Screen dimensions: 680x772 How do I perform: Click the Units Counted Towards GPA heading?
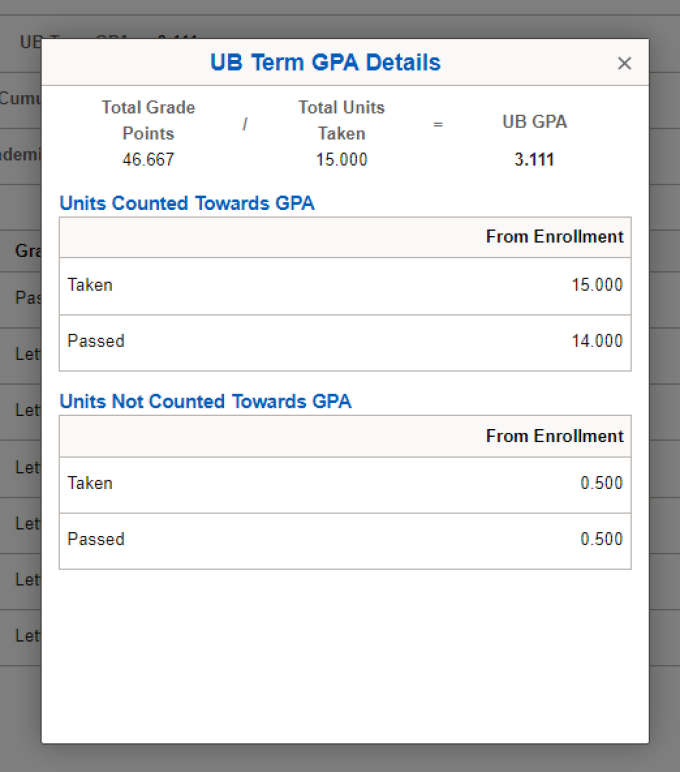pyautogui.click(x=187, y=203)
